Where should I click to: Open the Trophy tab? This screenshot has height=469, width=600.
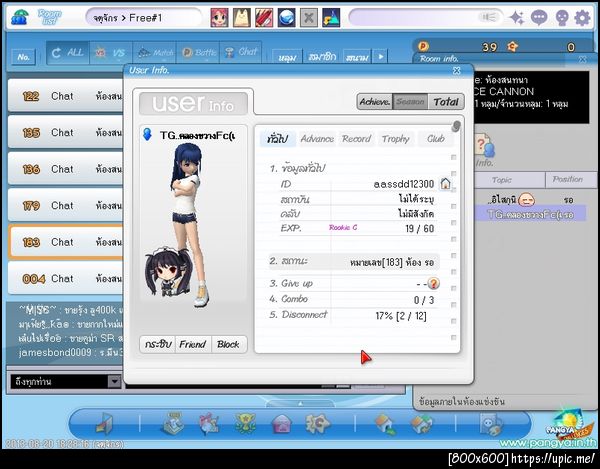click(x=396, y=139)
